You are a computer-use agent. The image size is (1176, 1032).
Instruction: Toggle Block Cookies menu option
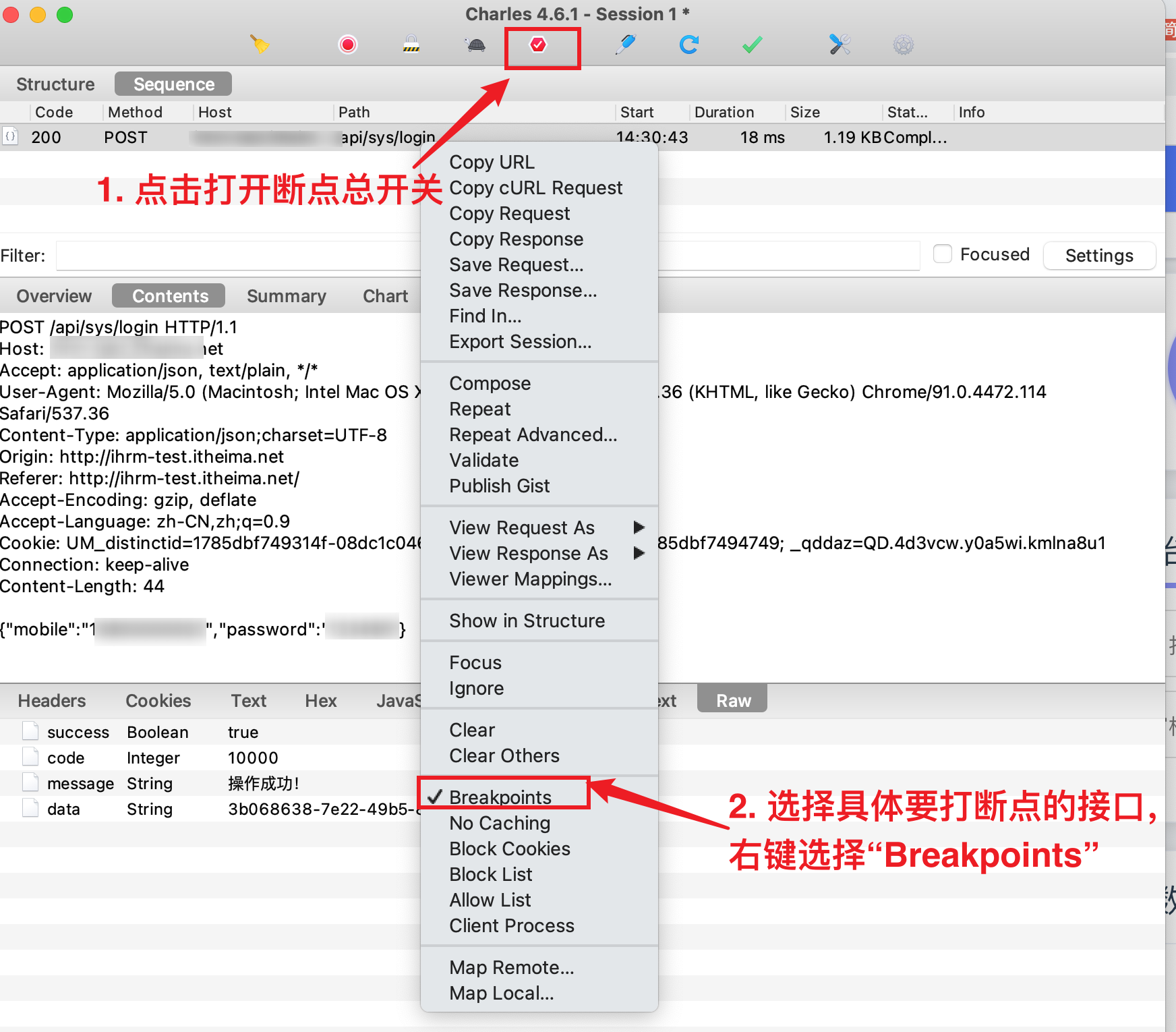click(x=539, y=849)
